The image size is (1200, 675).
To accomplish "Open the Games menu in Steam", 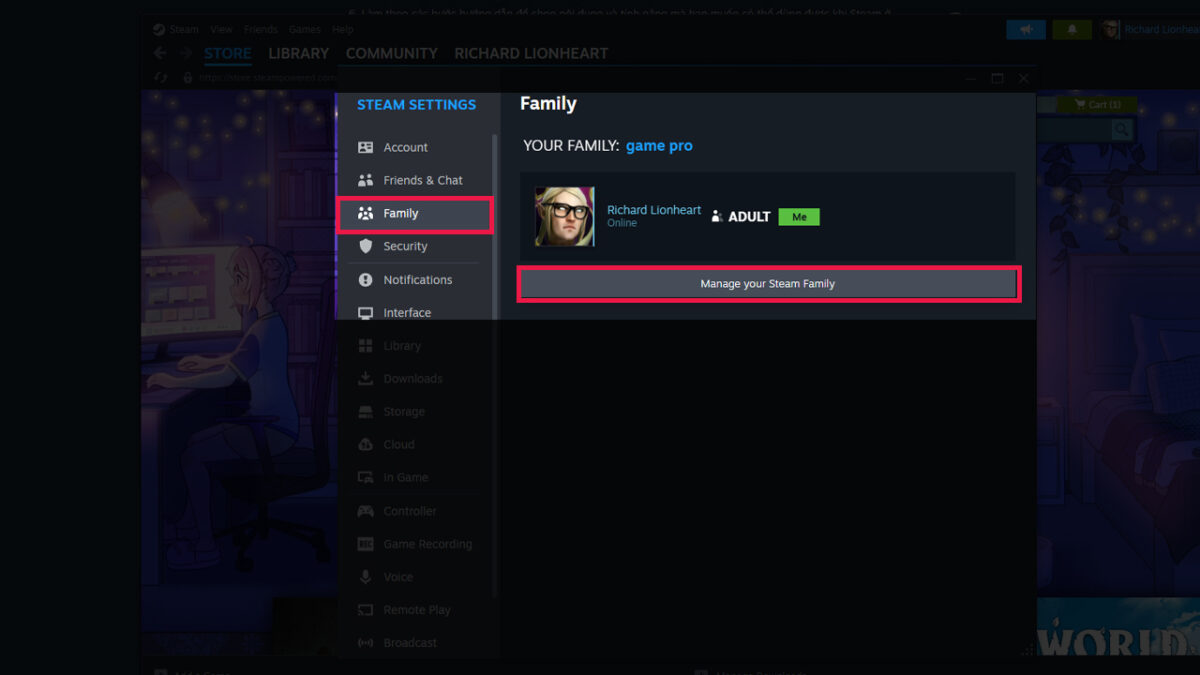I will (x=304, y=30).
